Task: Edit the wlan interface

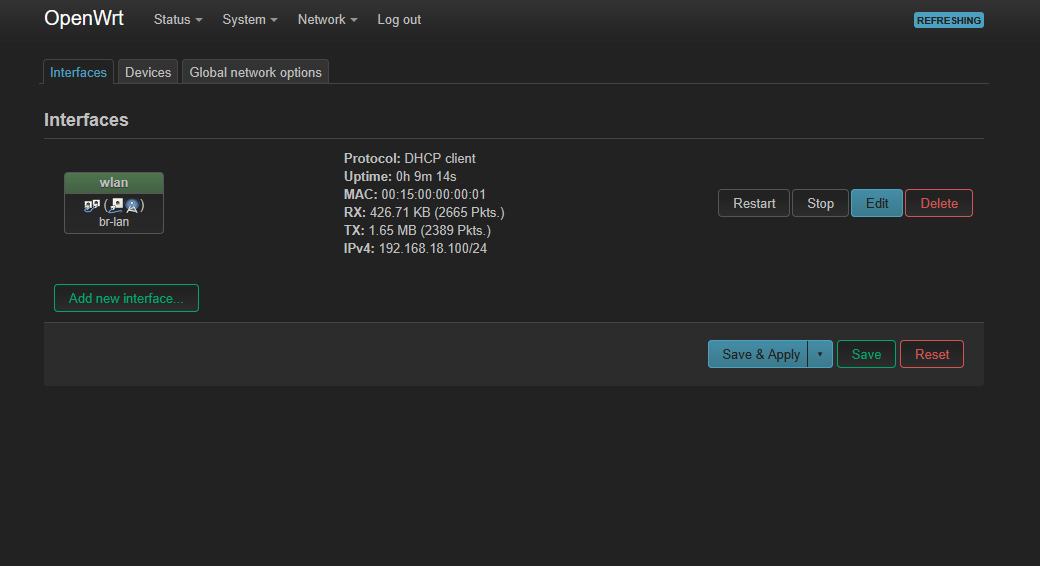Action: tap(876, 203)
